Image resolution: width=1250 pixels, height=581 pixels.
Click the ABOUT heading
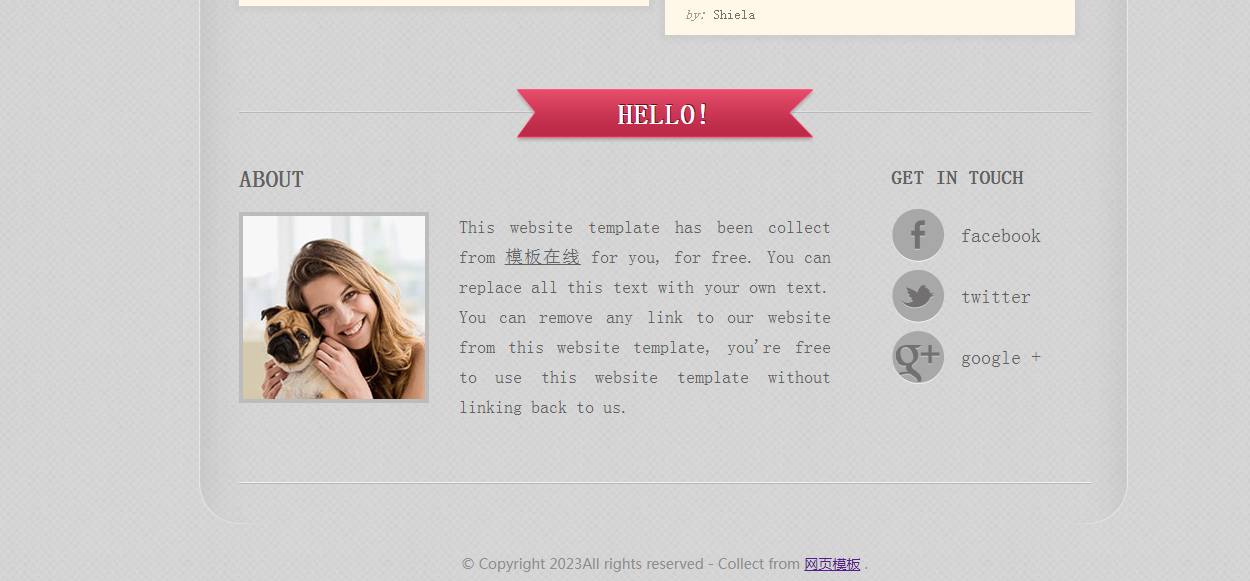pos(271,180)
